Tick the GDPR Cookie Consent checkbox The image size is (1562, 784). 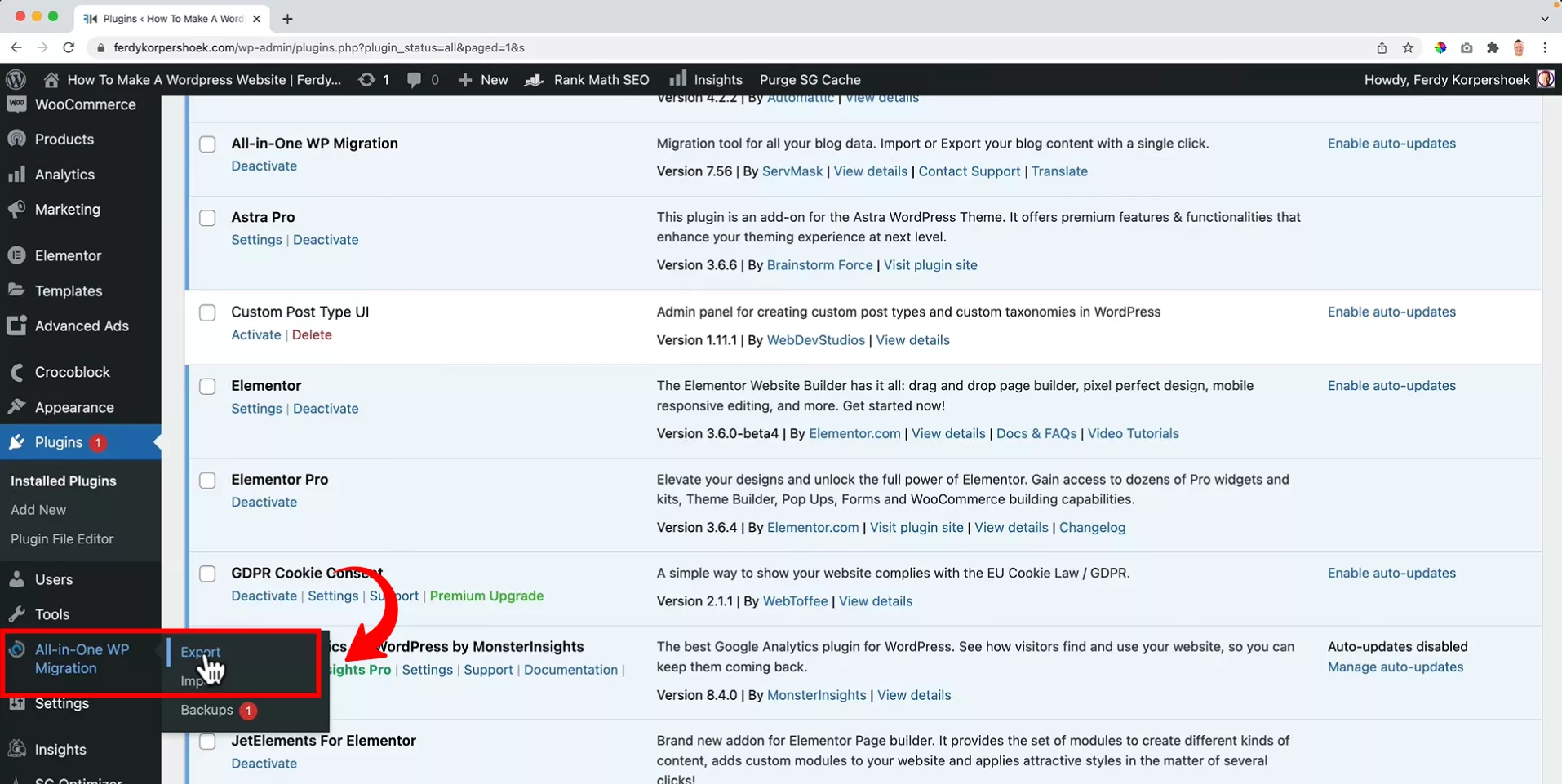[x=207, y=574]
